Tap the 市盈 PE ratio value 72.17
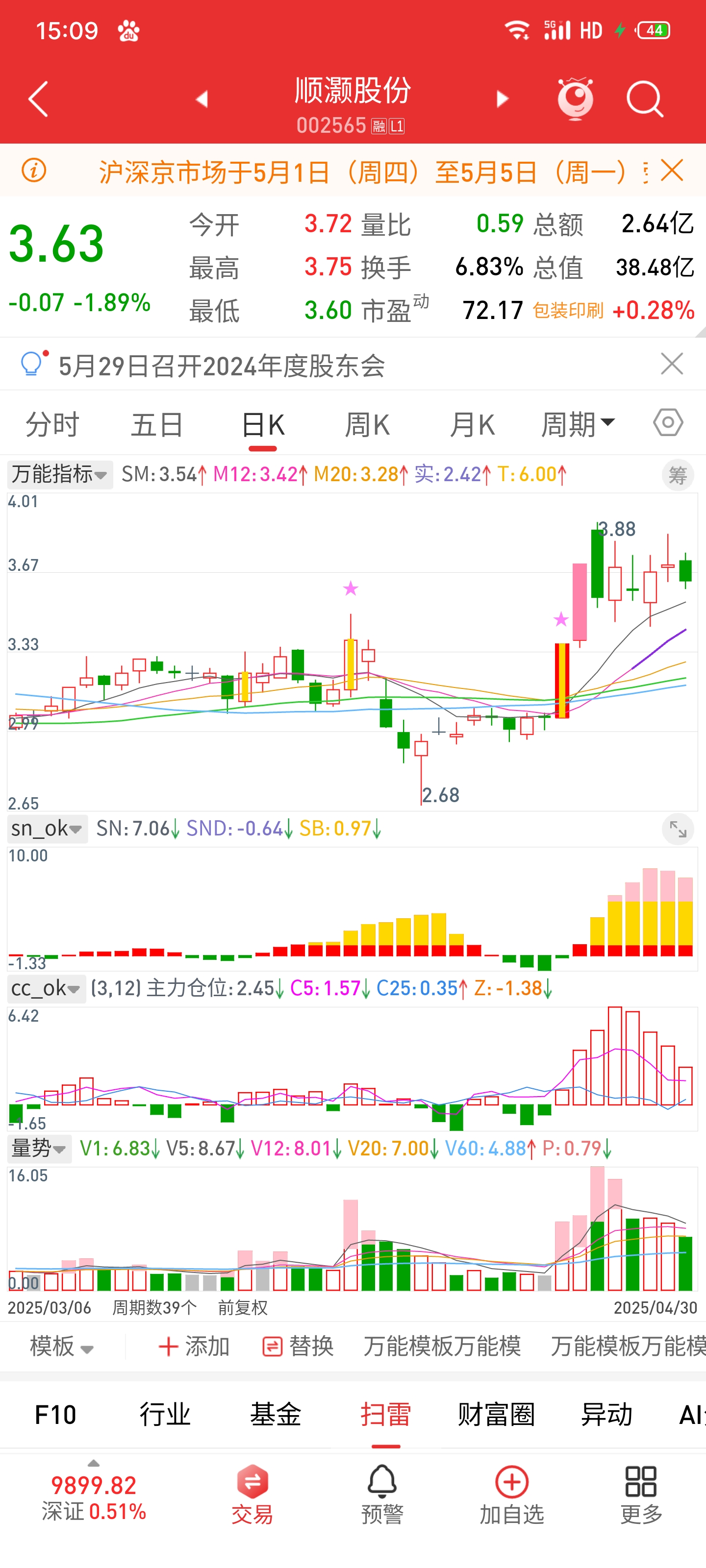 493,311
